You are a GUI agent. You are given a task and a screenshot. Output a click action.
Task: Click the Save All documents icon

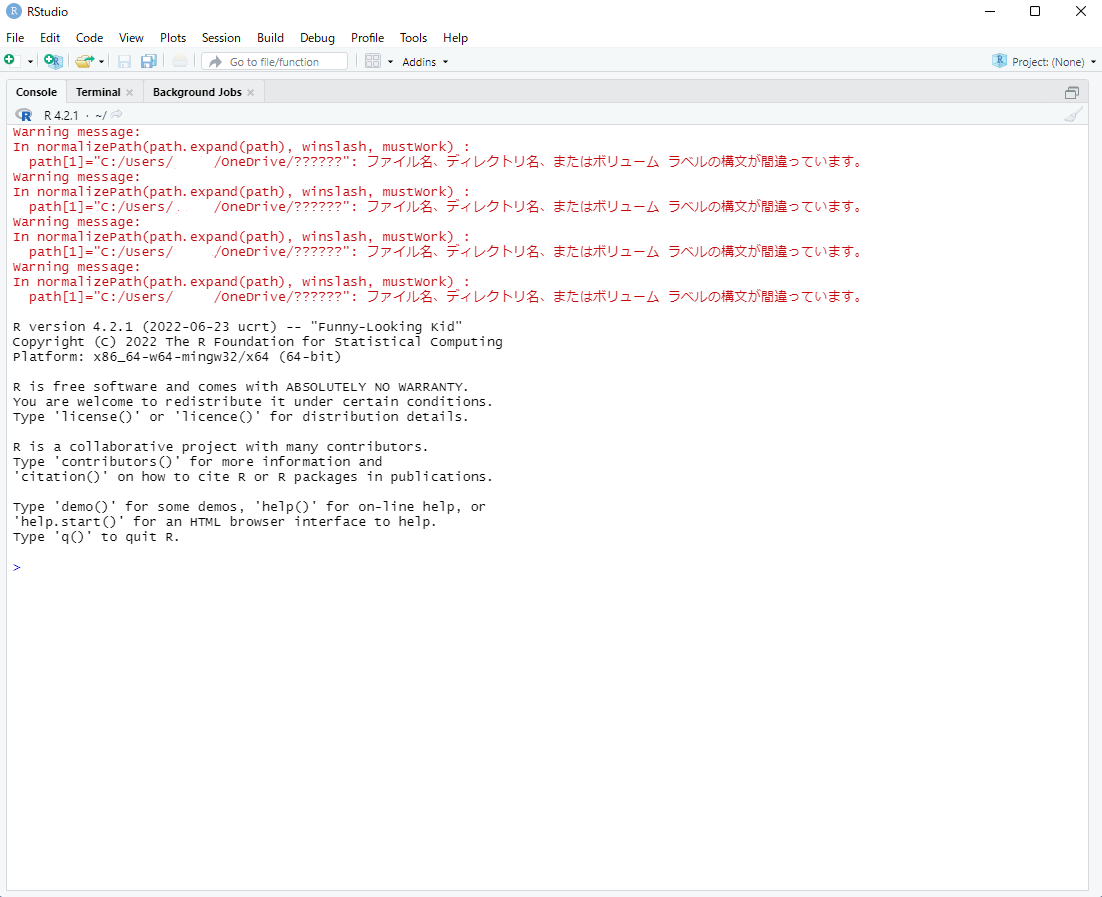tap(148, 61)
